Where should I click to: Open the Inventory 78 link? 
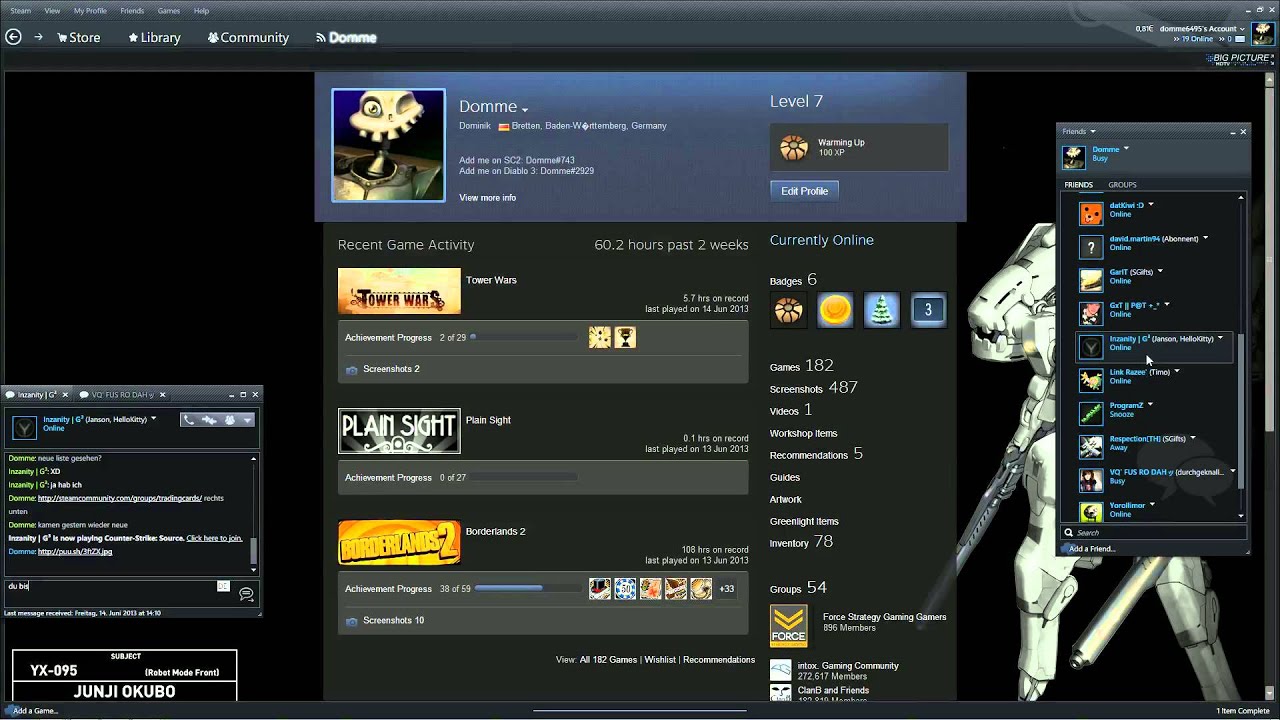point(801,542)
